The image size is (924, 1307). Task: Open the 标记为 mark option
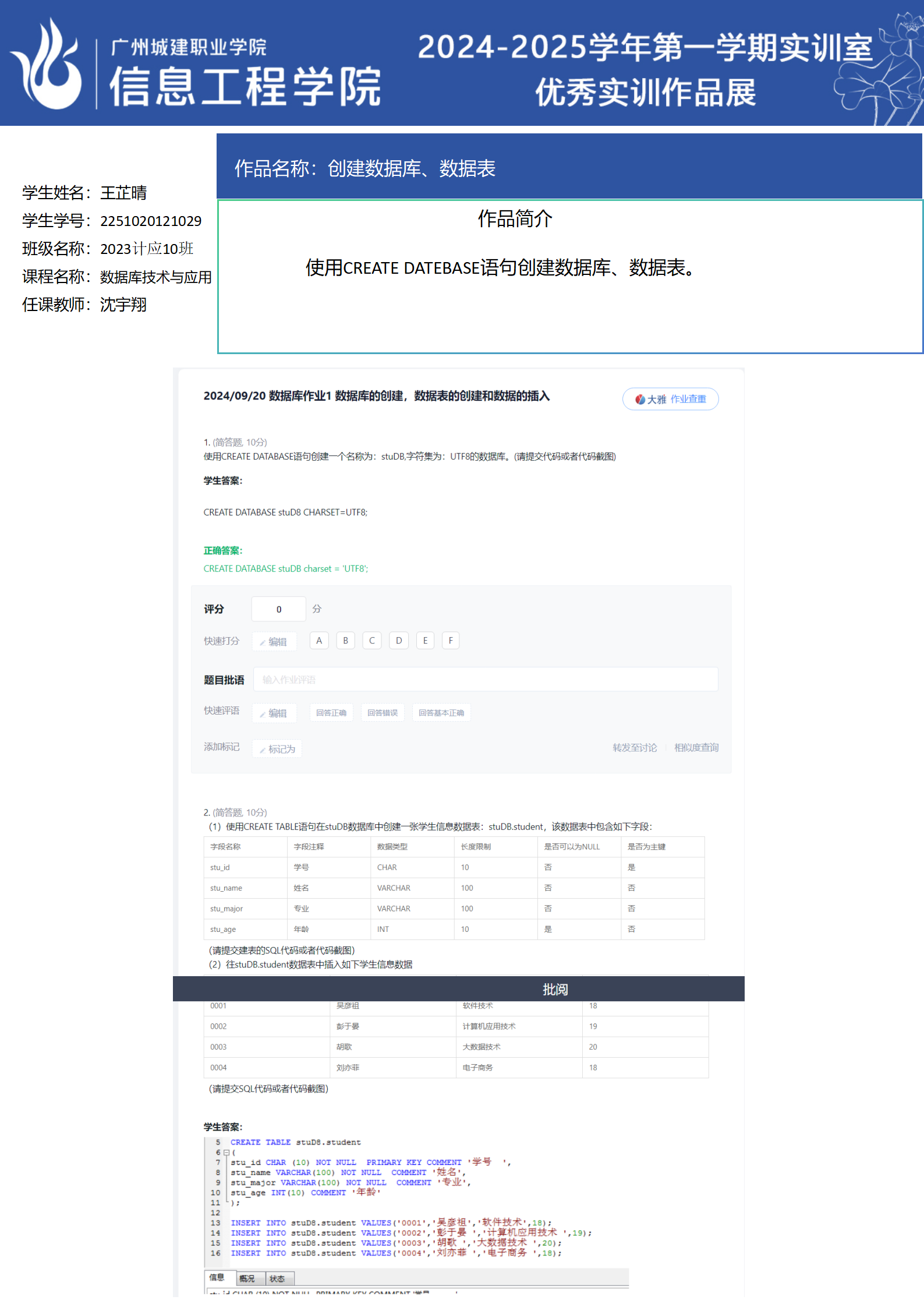[x=277, y=749]
